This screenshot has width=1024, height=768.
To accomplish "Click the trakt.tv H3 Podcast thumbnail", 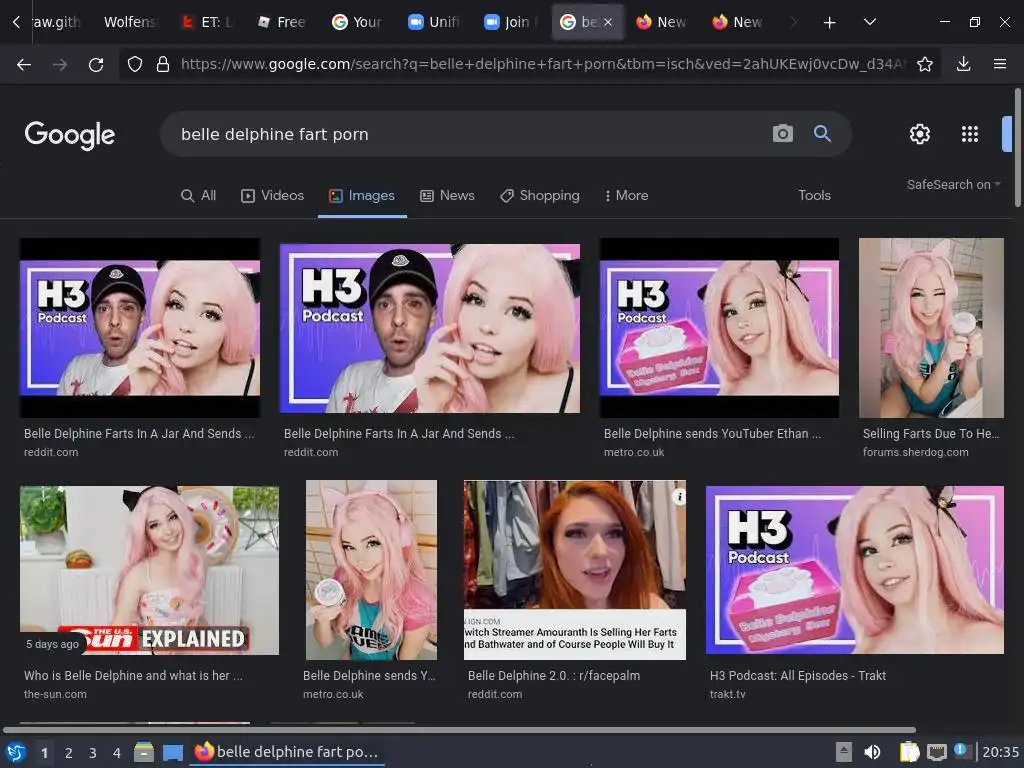I will [x=854, y=569].
